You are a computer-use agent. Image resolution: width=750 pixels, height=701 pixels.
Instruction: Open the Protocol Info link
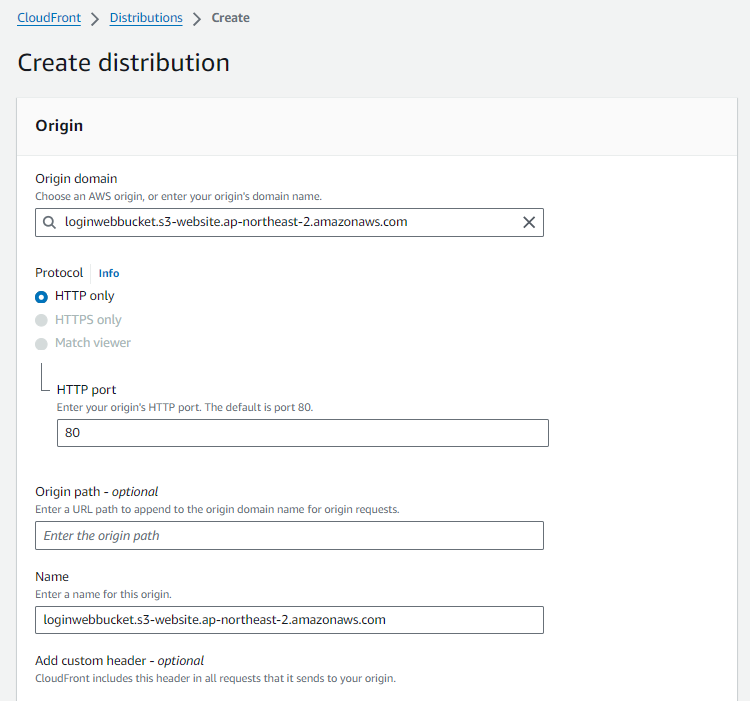(108, 273)
